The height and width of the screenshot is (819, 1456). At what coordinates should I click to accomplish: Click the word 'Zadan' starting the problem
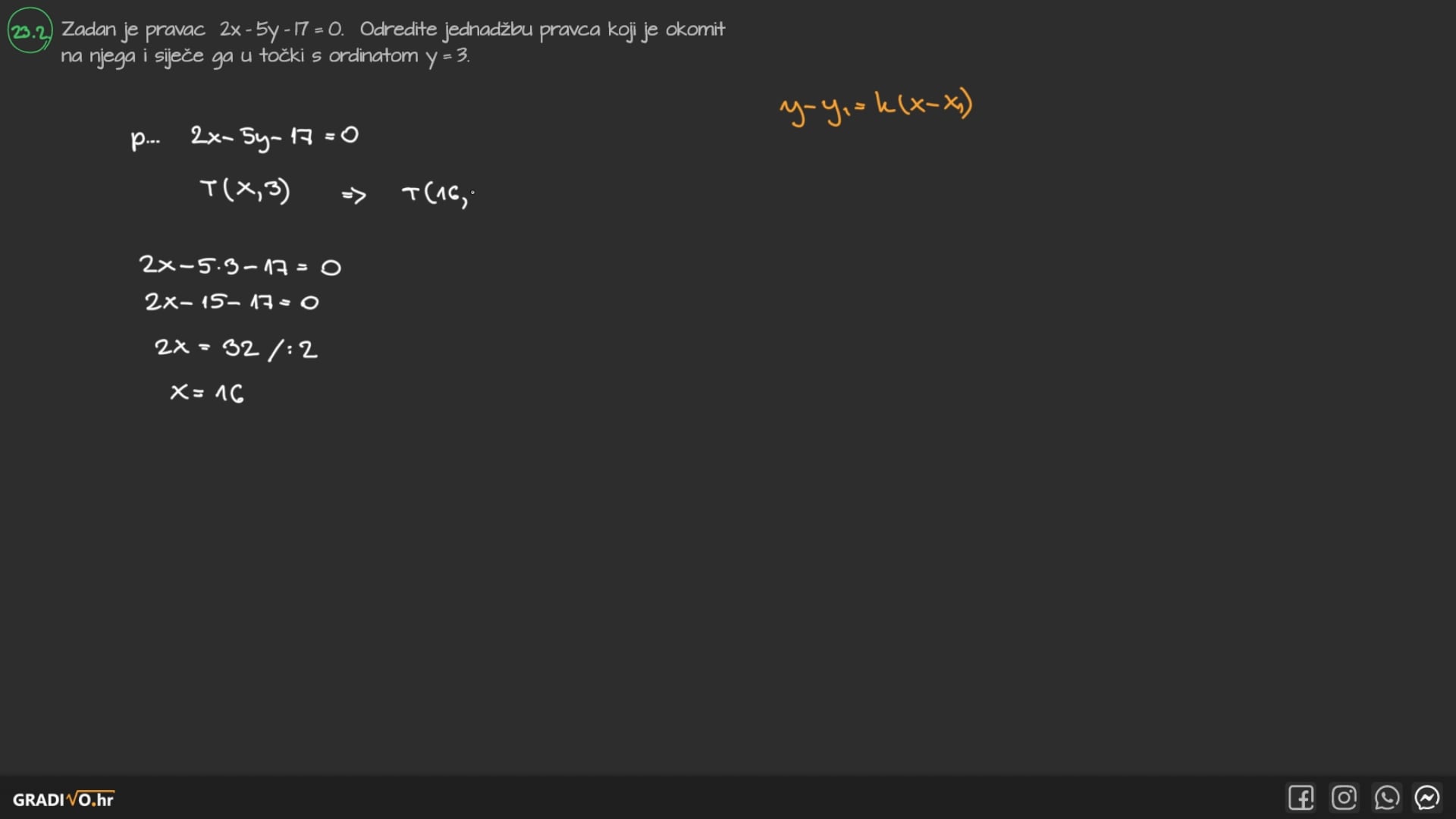coord(89,30)
